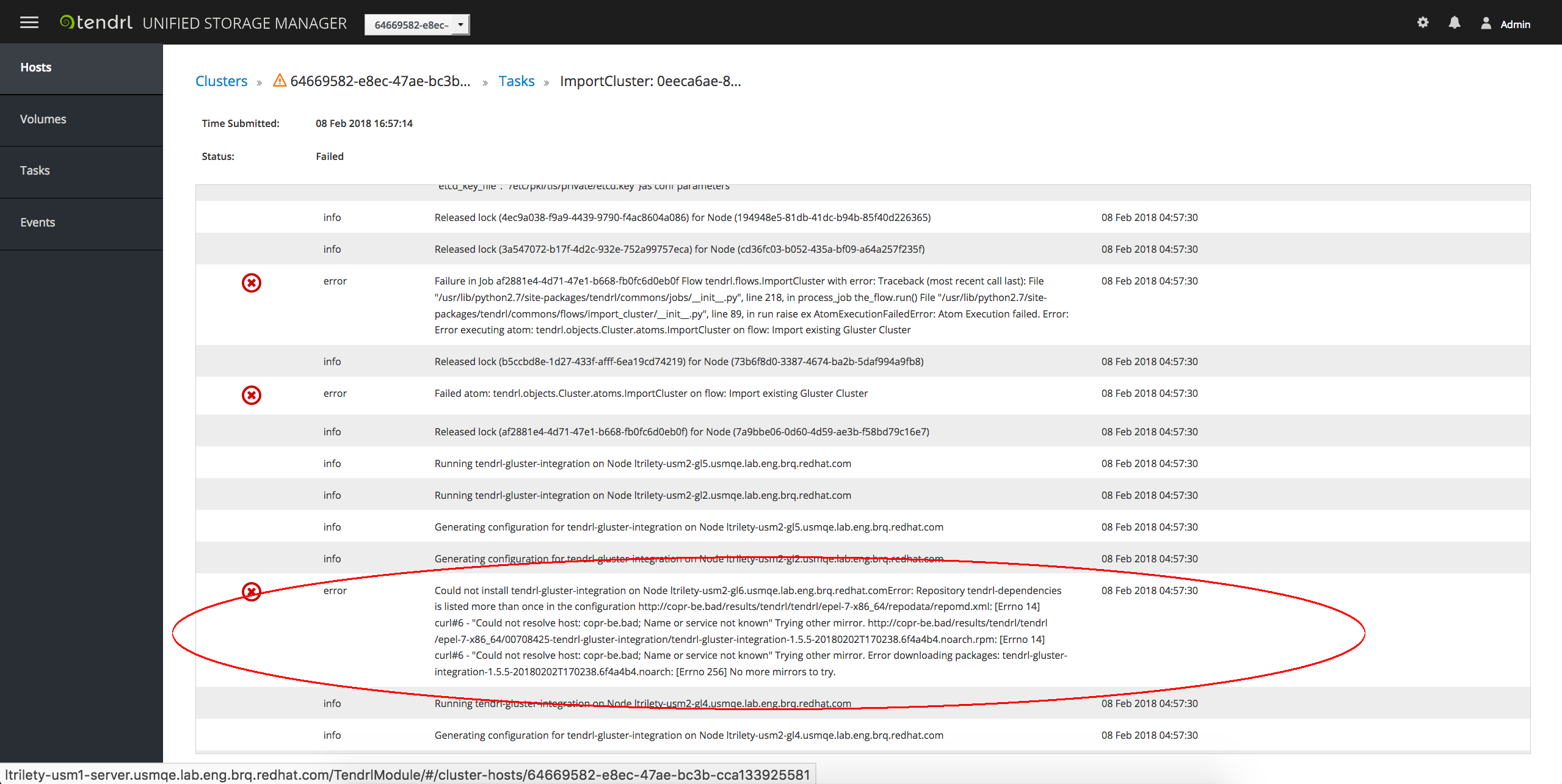Select the Failed atom ImportCluster log message
Screen dimensions: 1562x784
pos(650,393)
